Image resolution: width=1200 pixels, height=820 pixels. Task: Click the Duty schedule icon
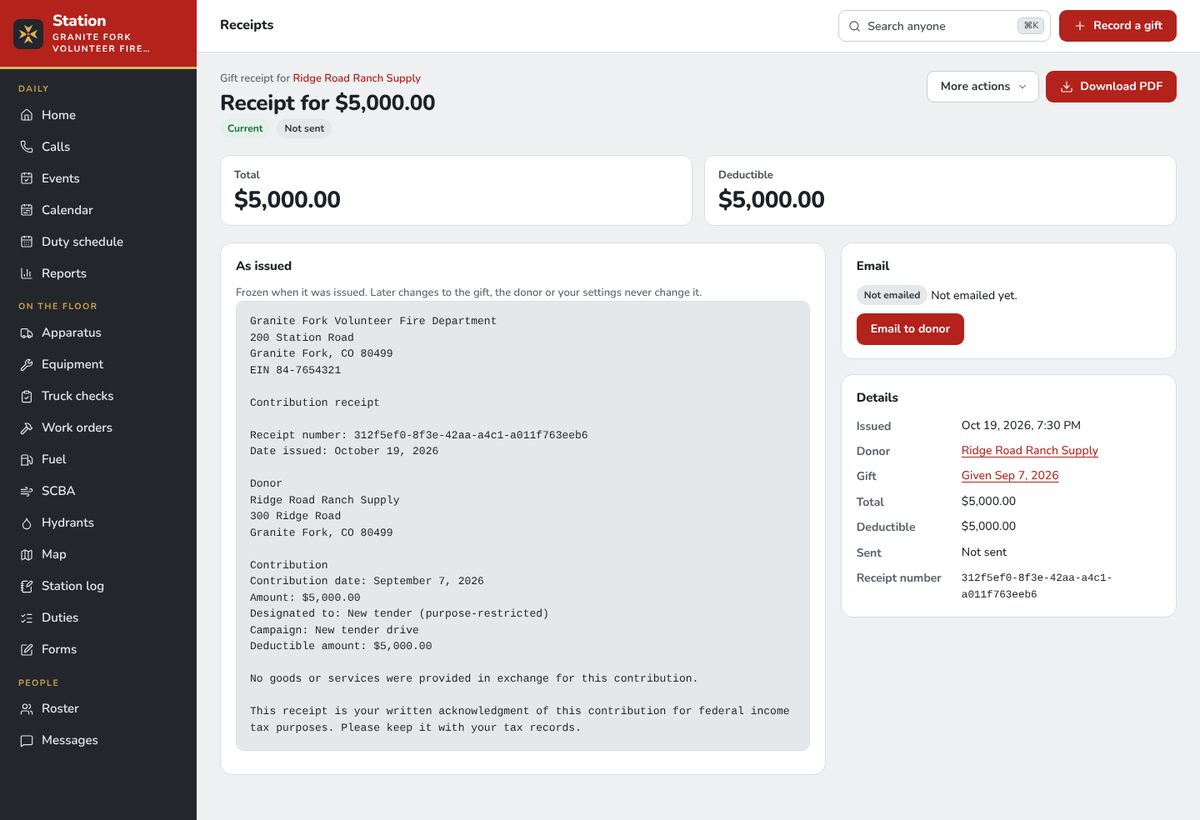pos(27,242)
